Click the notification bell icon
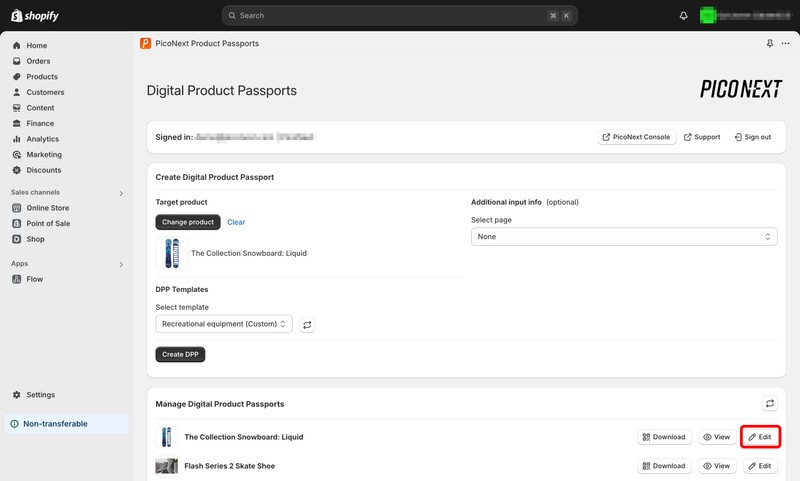The width and height of the screenshot is (800, 481). pos(684,16)
